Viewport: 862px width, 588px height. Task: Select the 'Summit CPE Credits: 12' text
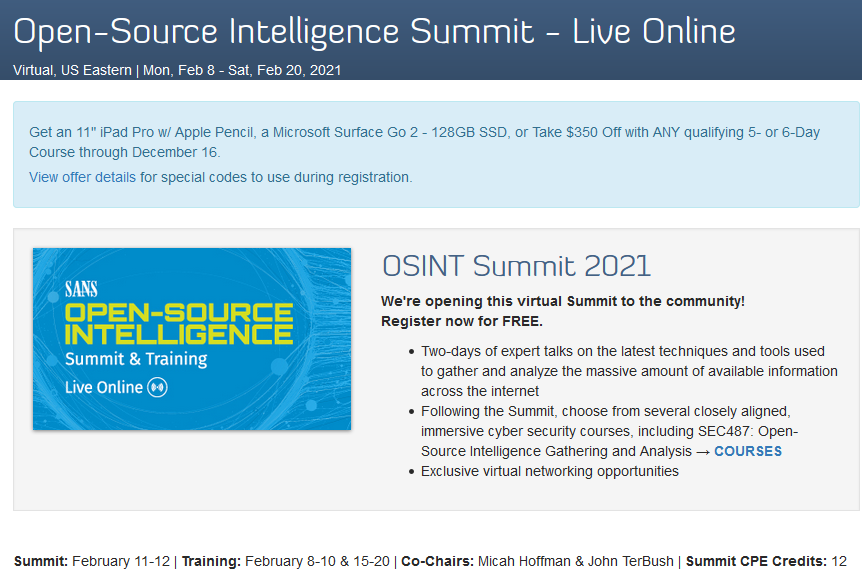tap(766, 561)
